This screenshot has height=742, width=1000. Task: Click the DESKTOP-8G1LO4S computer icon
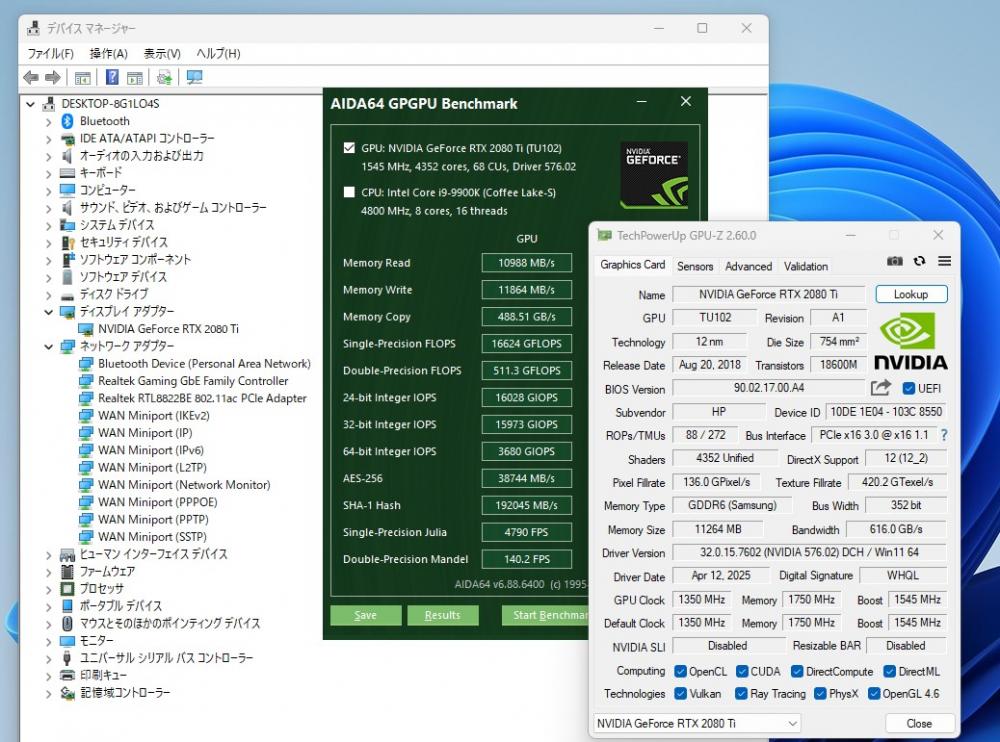click(49, 104)
